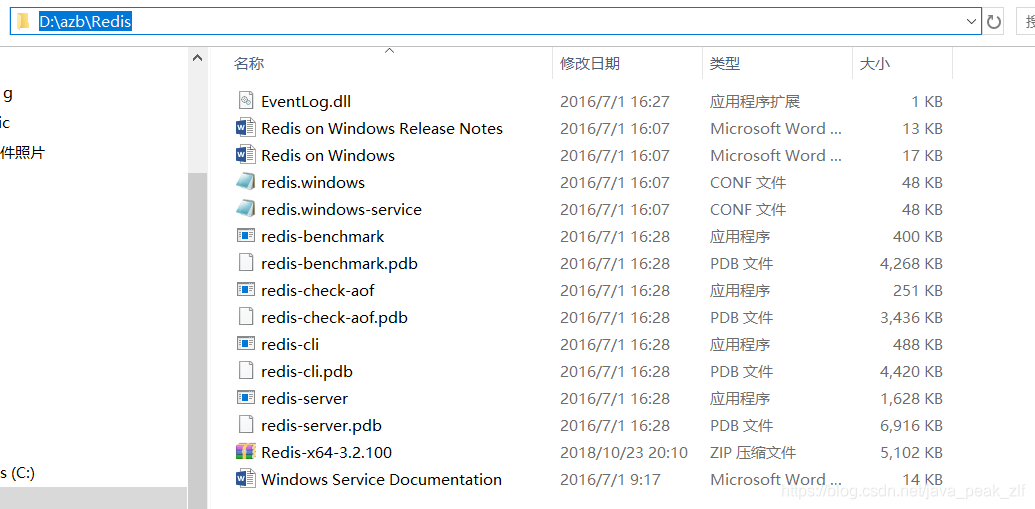Select the redis-benchmark.pdb file name
Image resolution: width=1035 pixels, height=509 pixels.
[339, 263]
